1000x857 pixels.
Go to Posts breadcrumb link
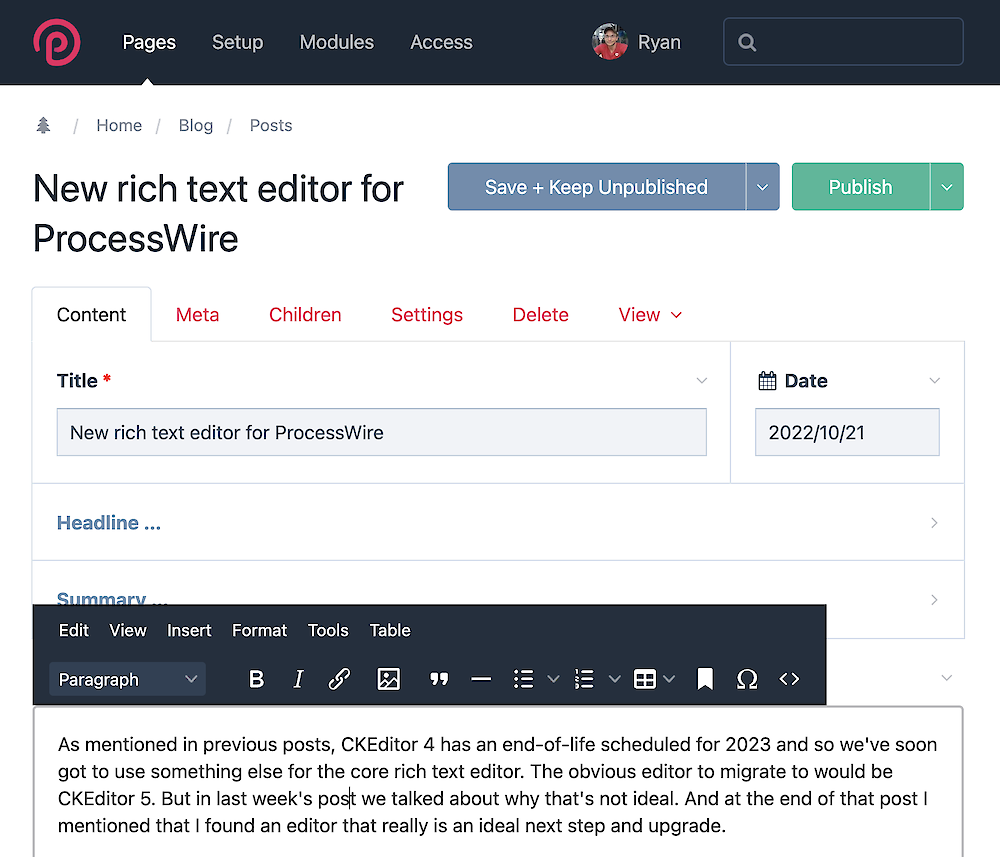click(x=270, y=125)
